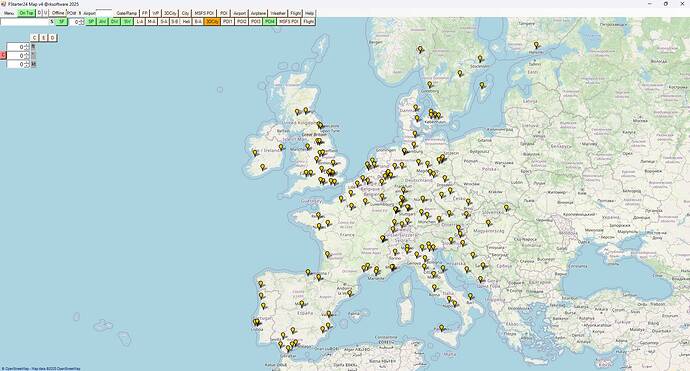The width and height of the screenshot is (690, 371).
Task: Click the red C button at left edge
Action: click(x=4, y=55)
